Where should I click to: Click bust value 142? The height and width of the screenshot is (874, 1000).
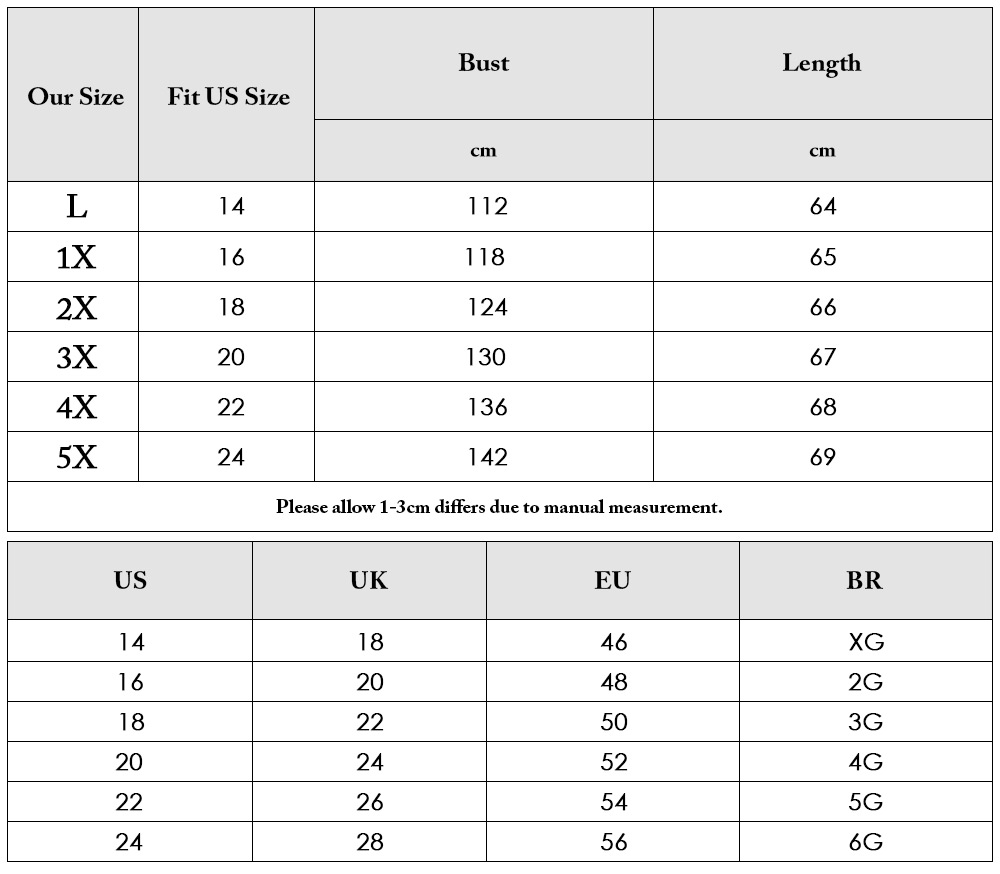click(x=487, y=457)
